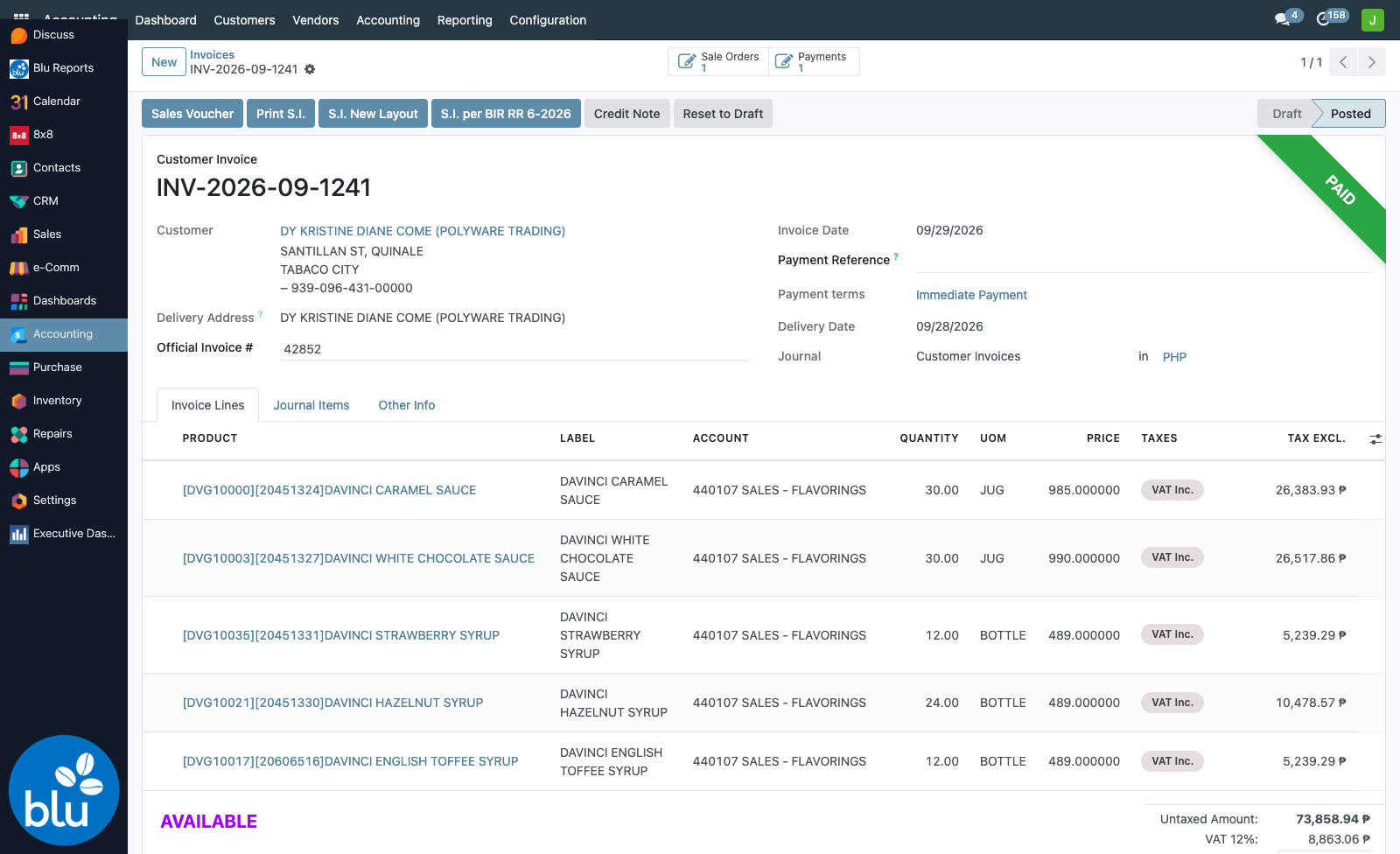Open the CRM app icon

click(x=19, y=201)
